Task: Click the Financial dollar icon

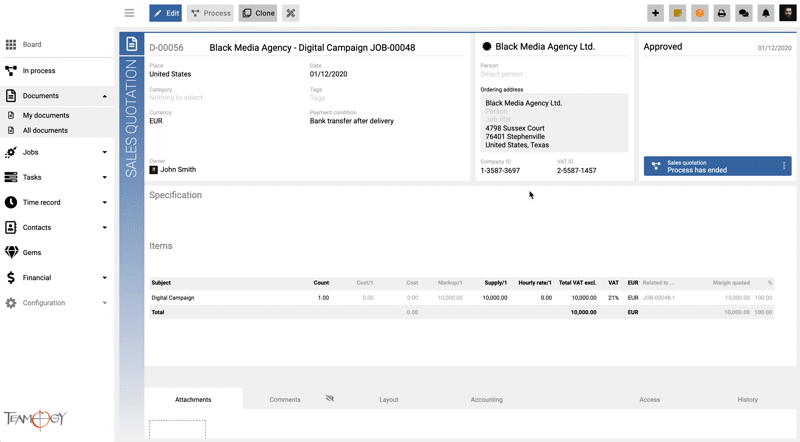Action: click(11, 278)
